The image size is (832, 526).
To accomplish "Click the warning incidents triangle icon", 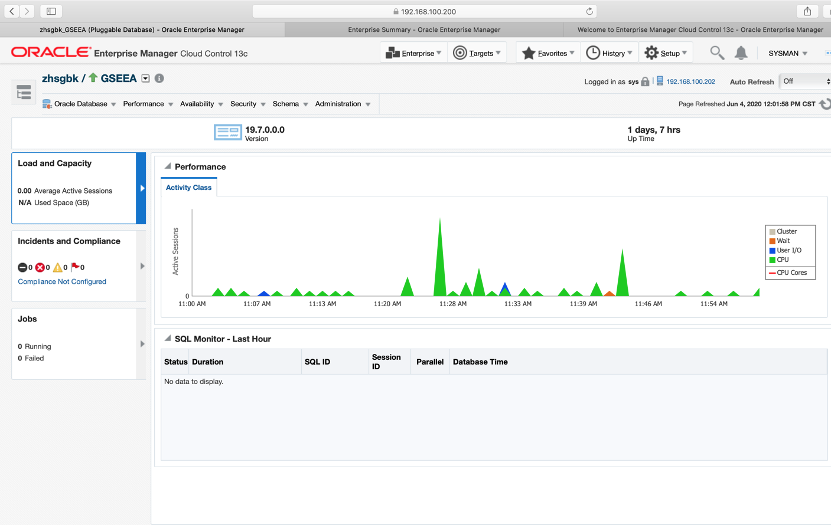I will [x=57, y=268].
